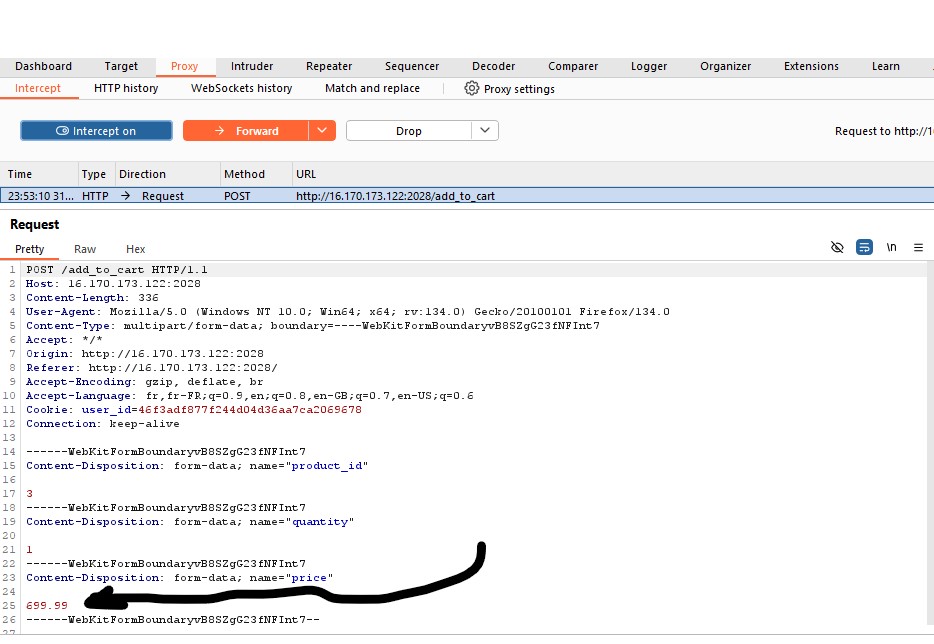The image size is (934, 644).
Task: Click the price value 699.99
Action: pos(47,605)
